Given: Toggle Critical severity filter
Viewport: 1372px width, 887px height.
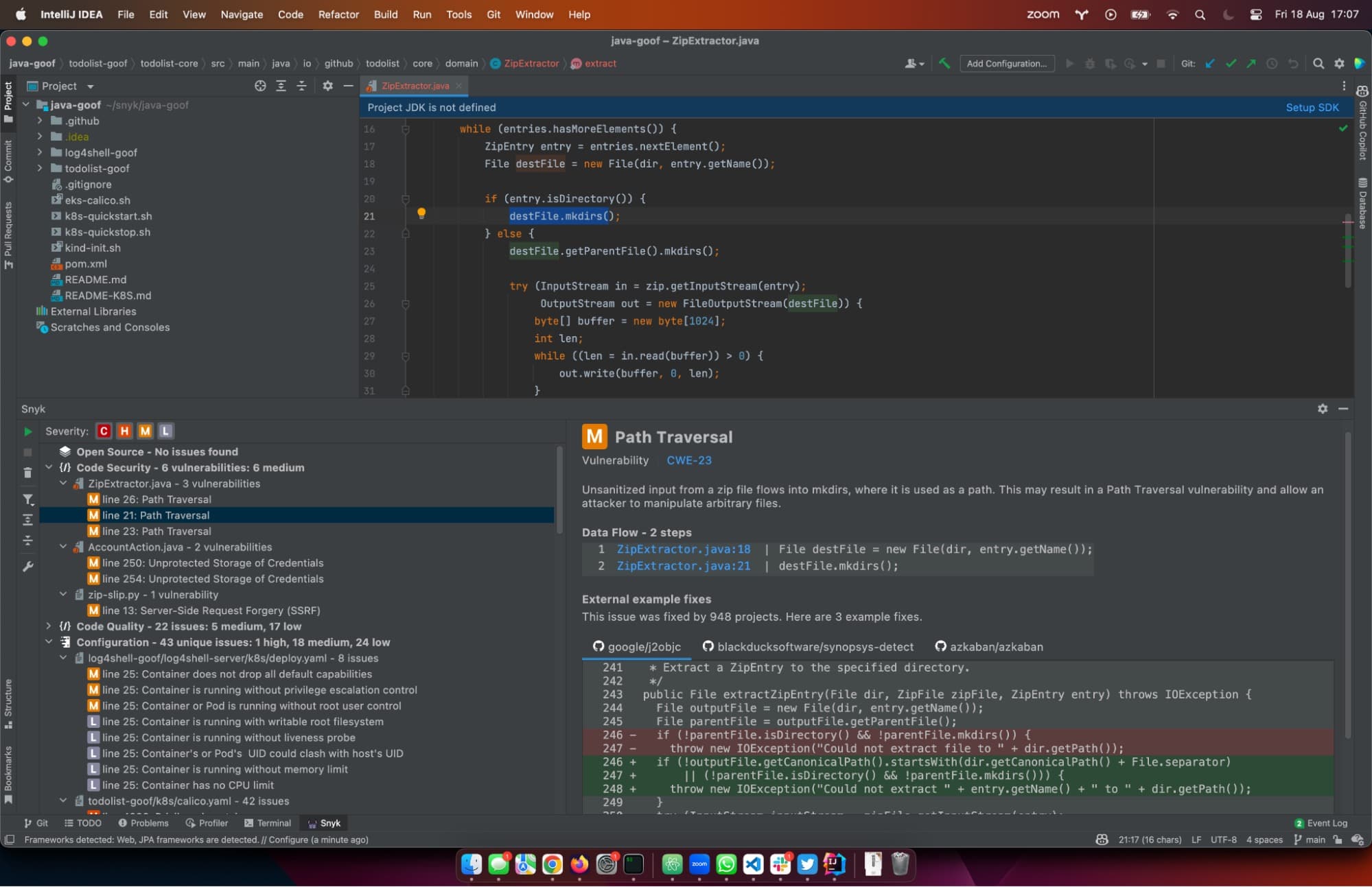Looking at the screenshot, I should pyautogui.click(x=104, y=431).
